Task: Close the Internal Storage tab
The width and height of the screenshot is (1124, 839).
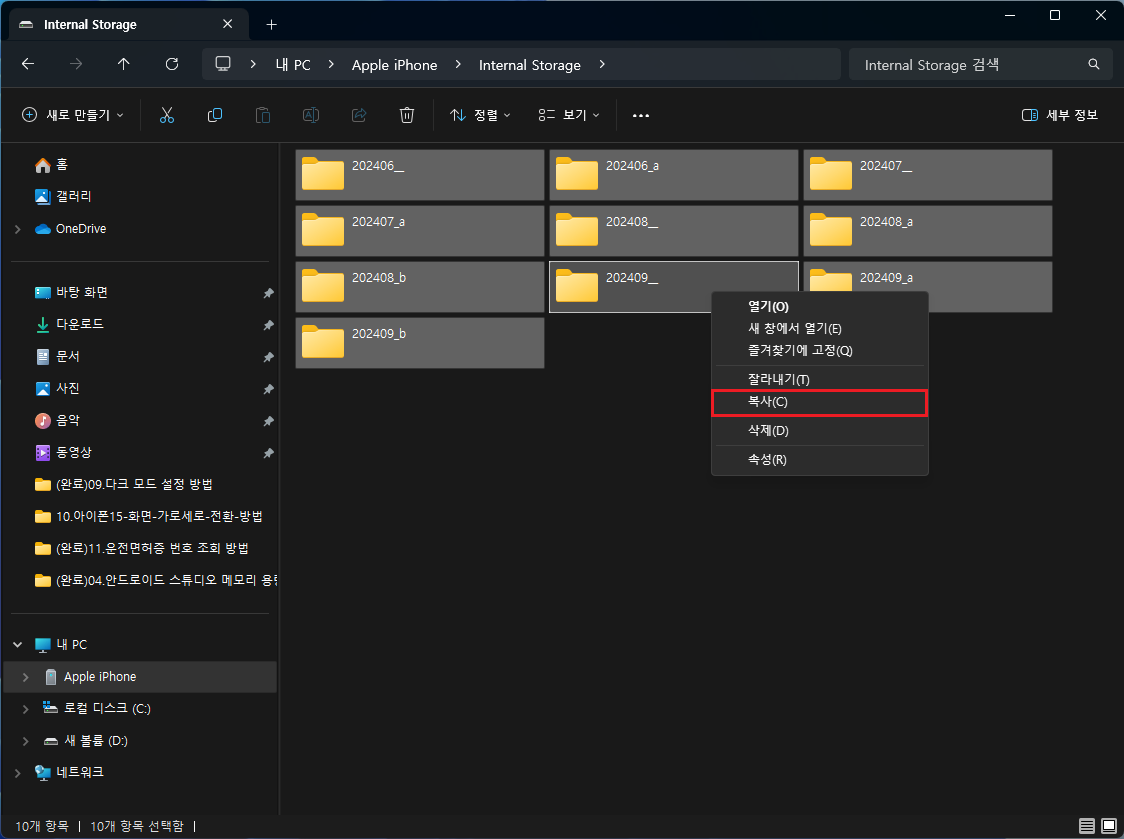Action: [228, 24]
